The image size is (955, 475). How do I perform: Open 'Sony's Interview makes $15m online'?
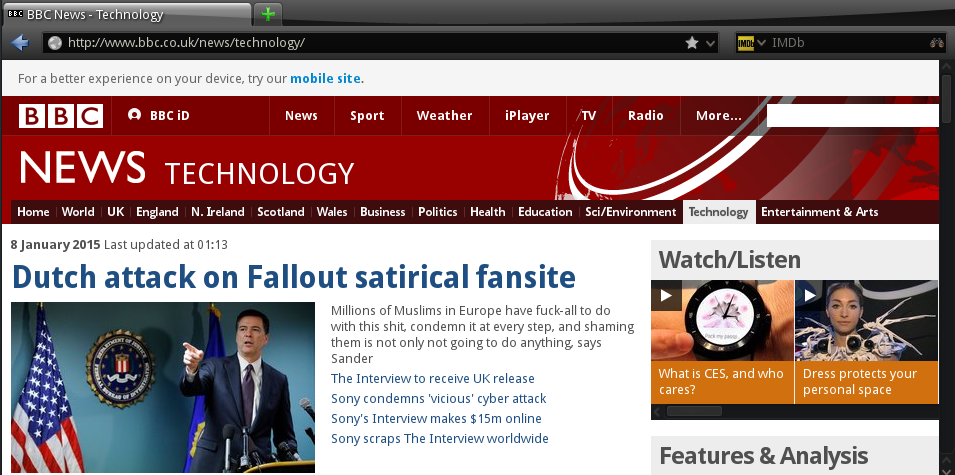coord(436,419)
